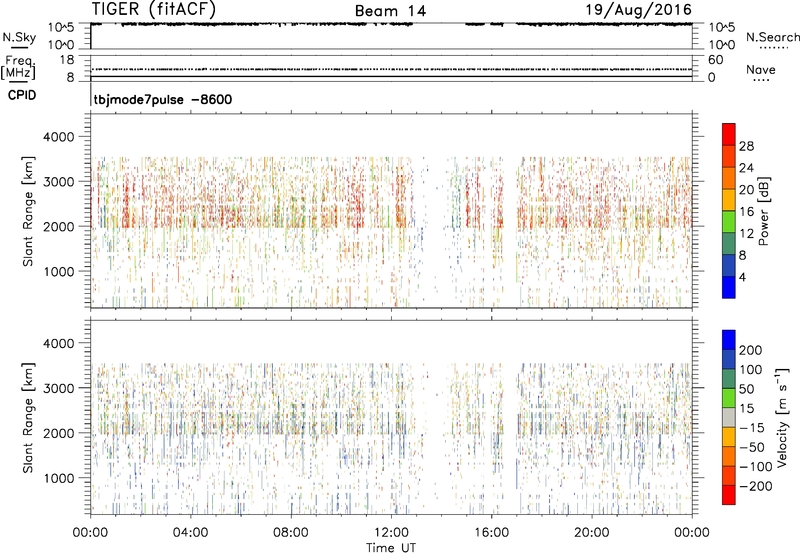Click the "-15" label on the velocity colorbar
Screen dimensions: 800x554
click(752, 428)
